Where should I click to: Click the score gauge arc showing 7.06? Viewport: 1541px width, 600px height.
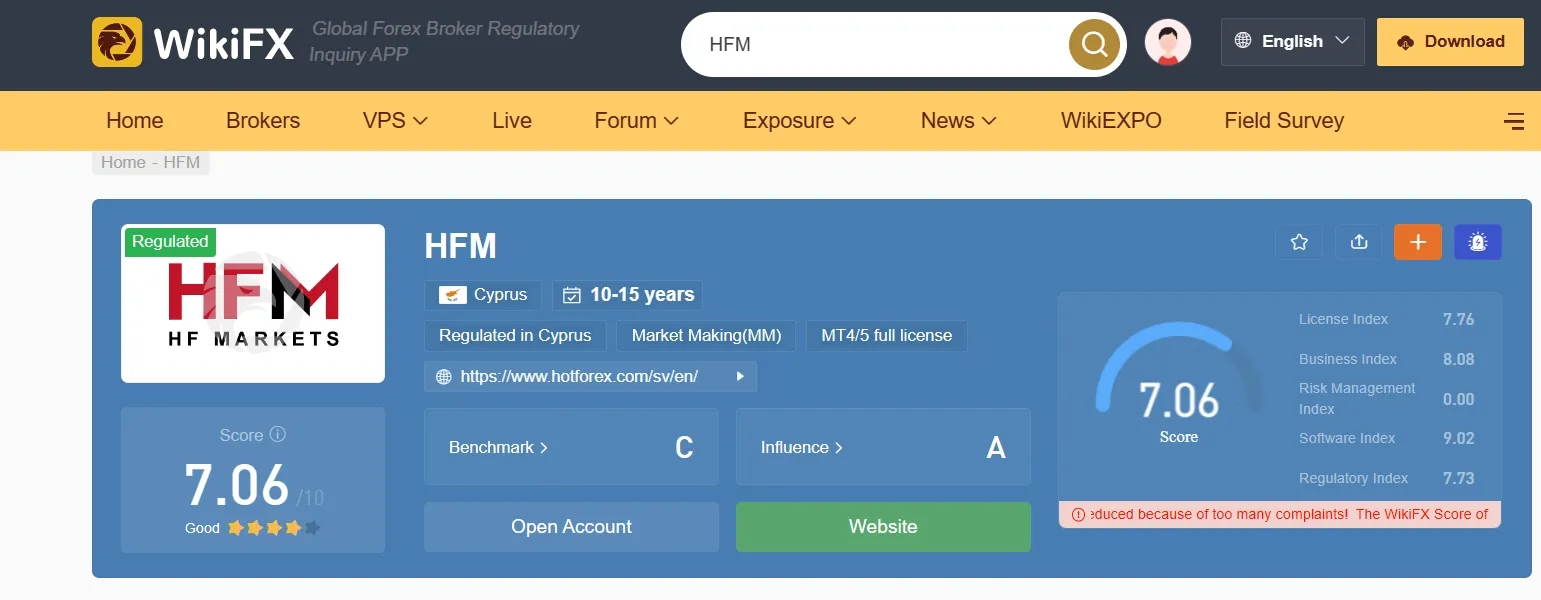pos(1178,367)
